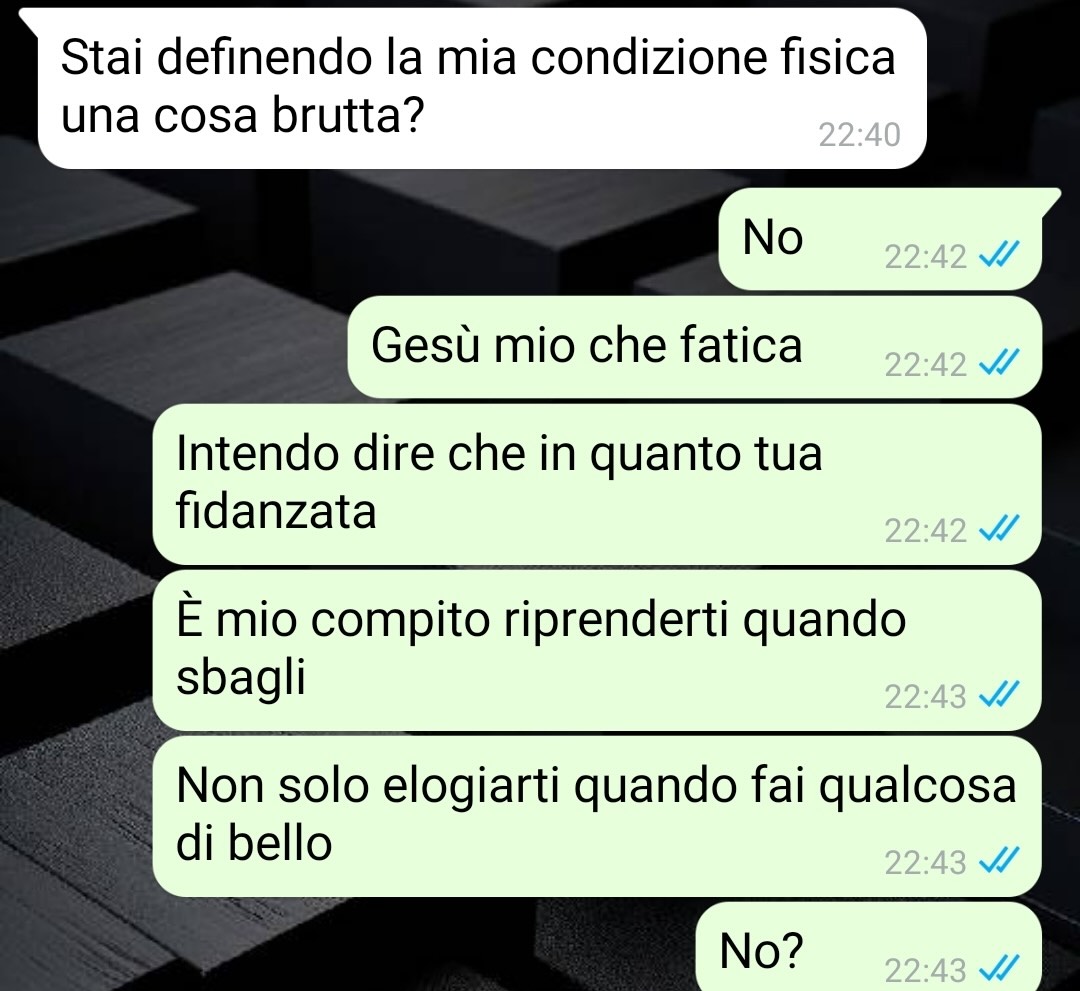Tap read ticks on 'Gesù mio che fatica'
This screenshot has width=1080, height=991.
tap(999, 362)
